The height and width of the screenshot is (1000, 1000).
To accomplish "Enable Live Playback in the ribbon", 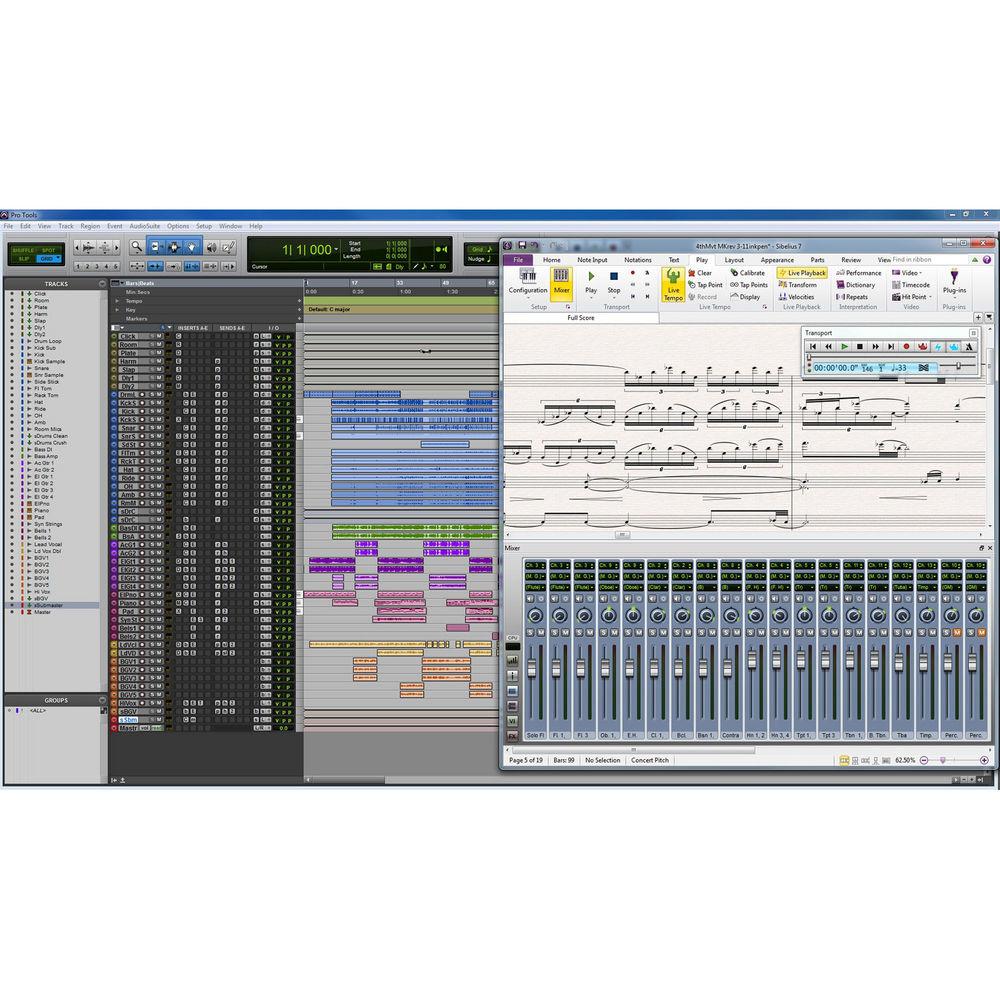I will point(802,272).
